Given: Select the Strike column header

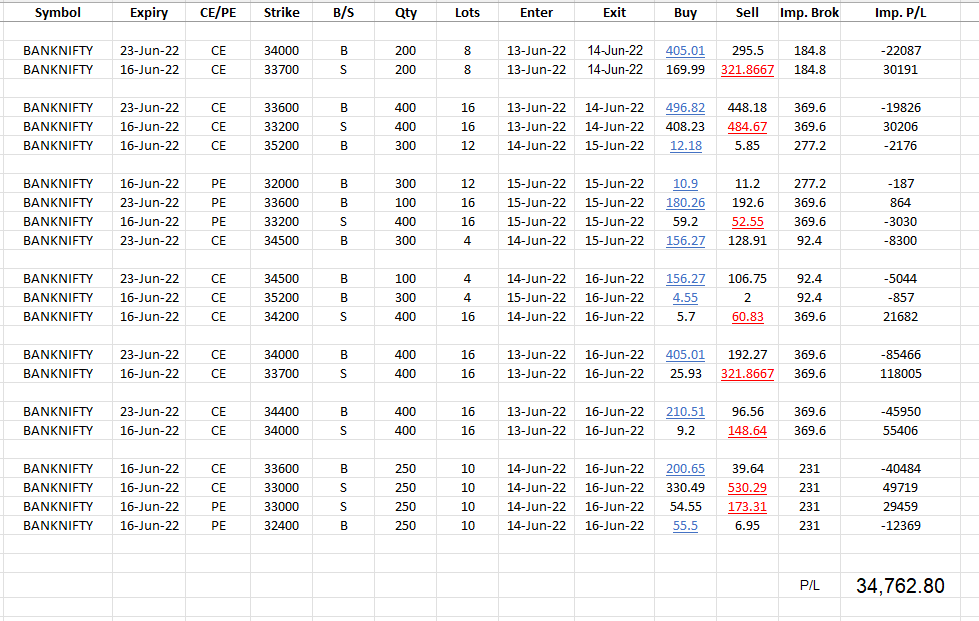Looking at the screenshot, I should point(281,12).
